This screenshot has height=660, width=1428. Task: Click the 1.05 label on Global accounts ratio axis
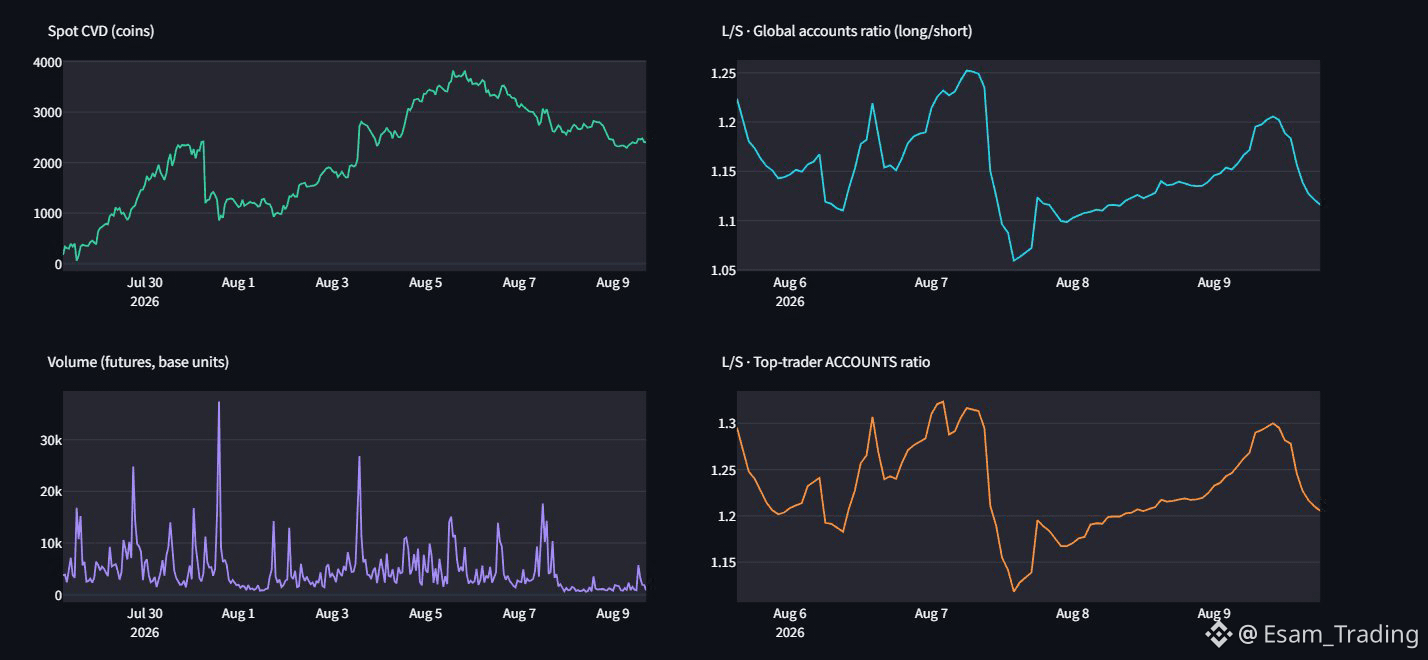point(724,270)
